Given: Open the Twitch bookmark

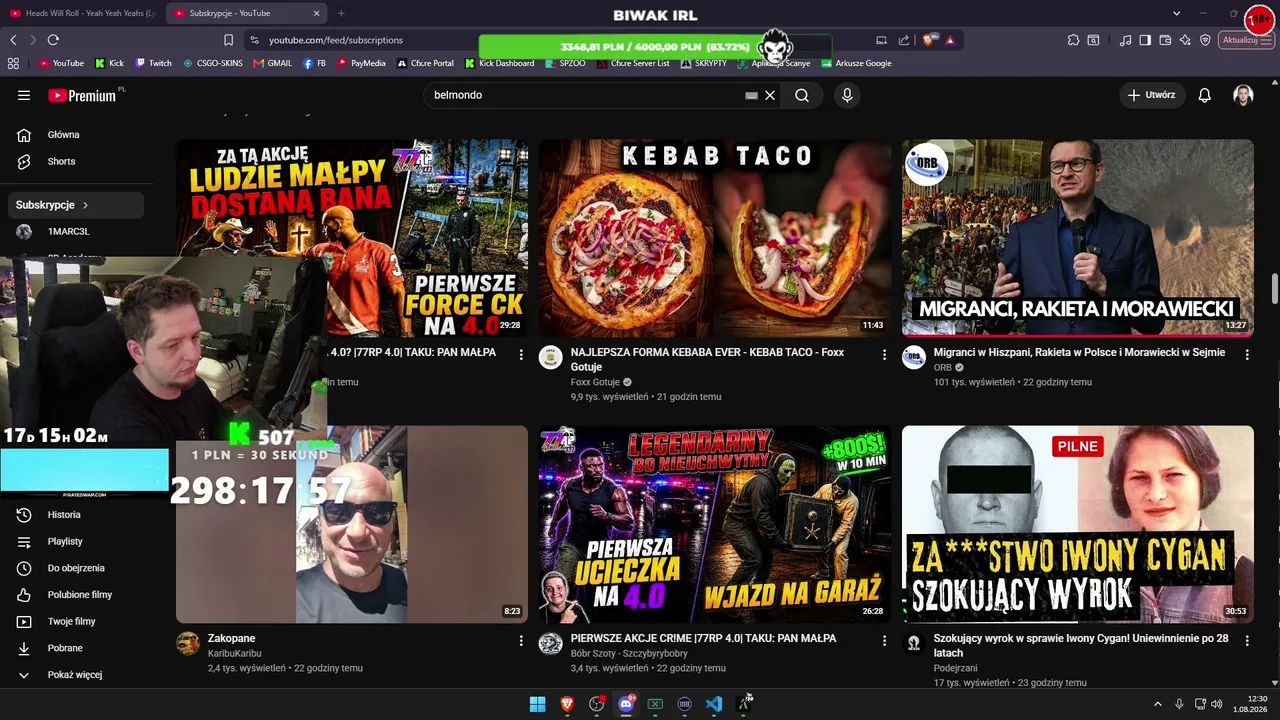Looking at the screenshot, I should [x=153, y=63].
